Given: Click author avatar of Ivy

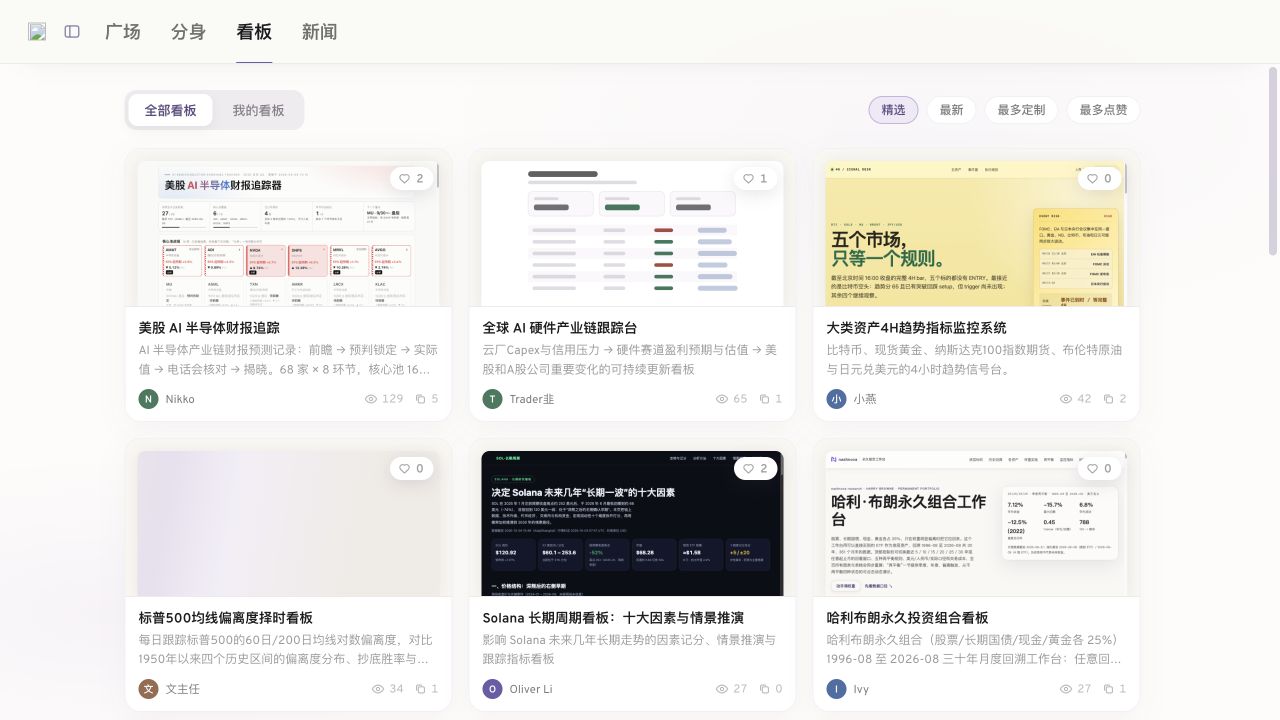Looking at the screenshot, I should pyautogui.click(x=836, y=688).
